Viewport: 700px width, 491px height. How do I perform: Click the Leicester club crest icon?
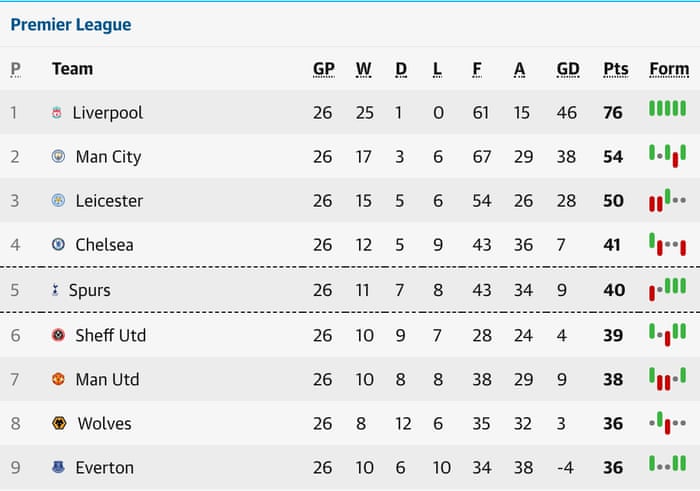click(x=58, y=201)
